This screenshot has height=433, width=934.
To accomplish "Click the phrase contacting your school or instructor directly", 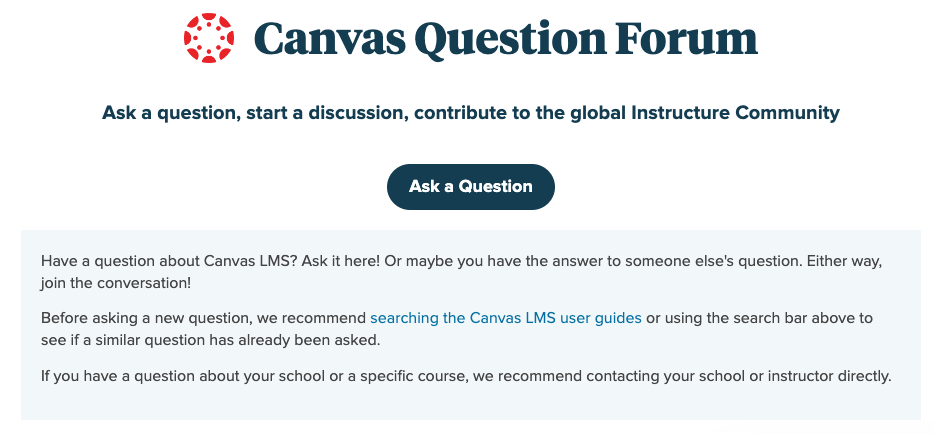I will click(x=739, y=376).
